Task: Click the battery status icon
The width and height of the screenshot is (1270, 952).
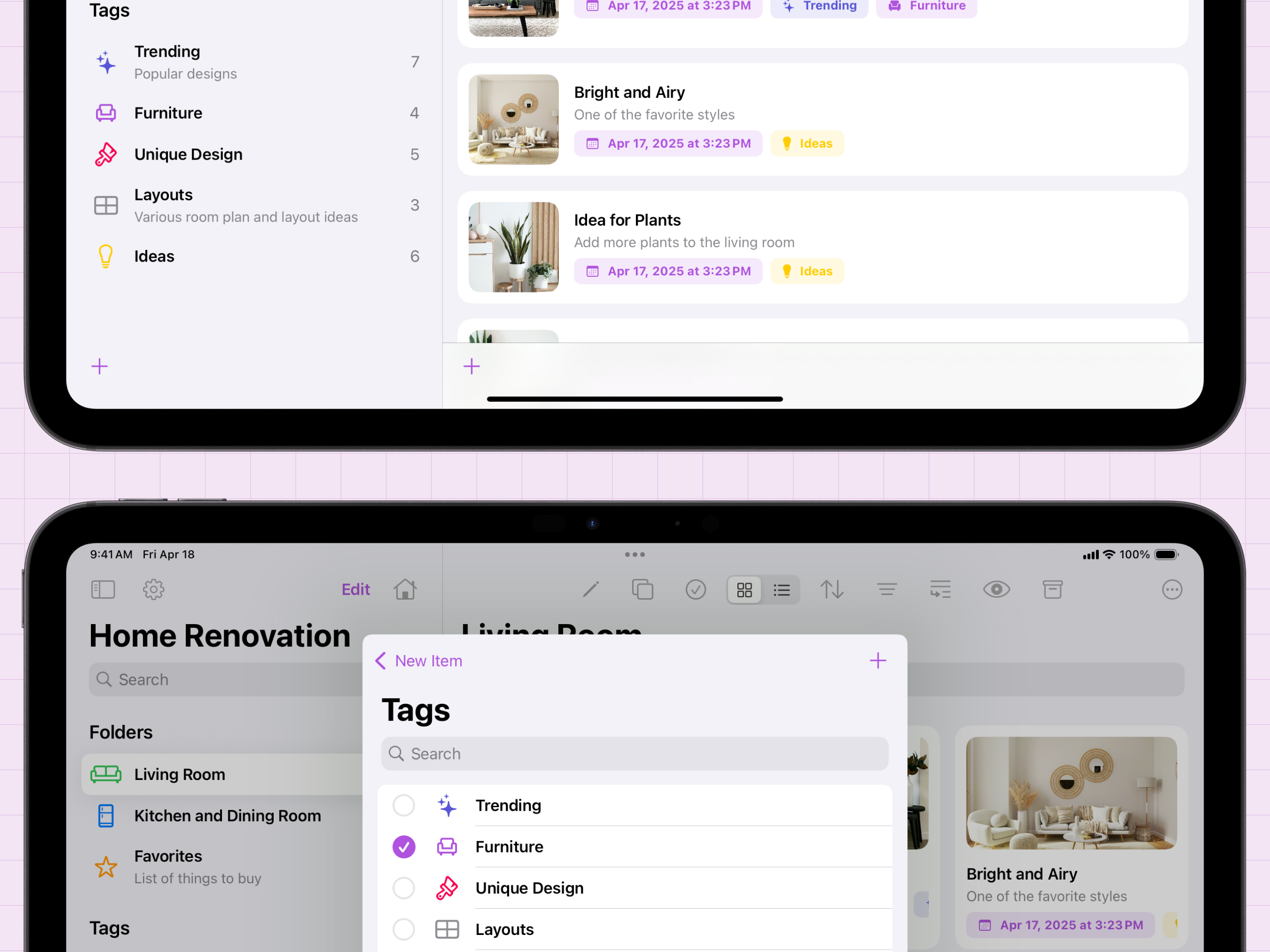Action: (1167, 554)
